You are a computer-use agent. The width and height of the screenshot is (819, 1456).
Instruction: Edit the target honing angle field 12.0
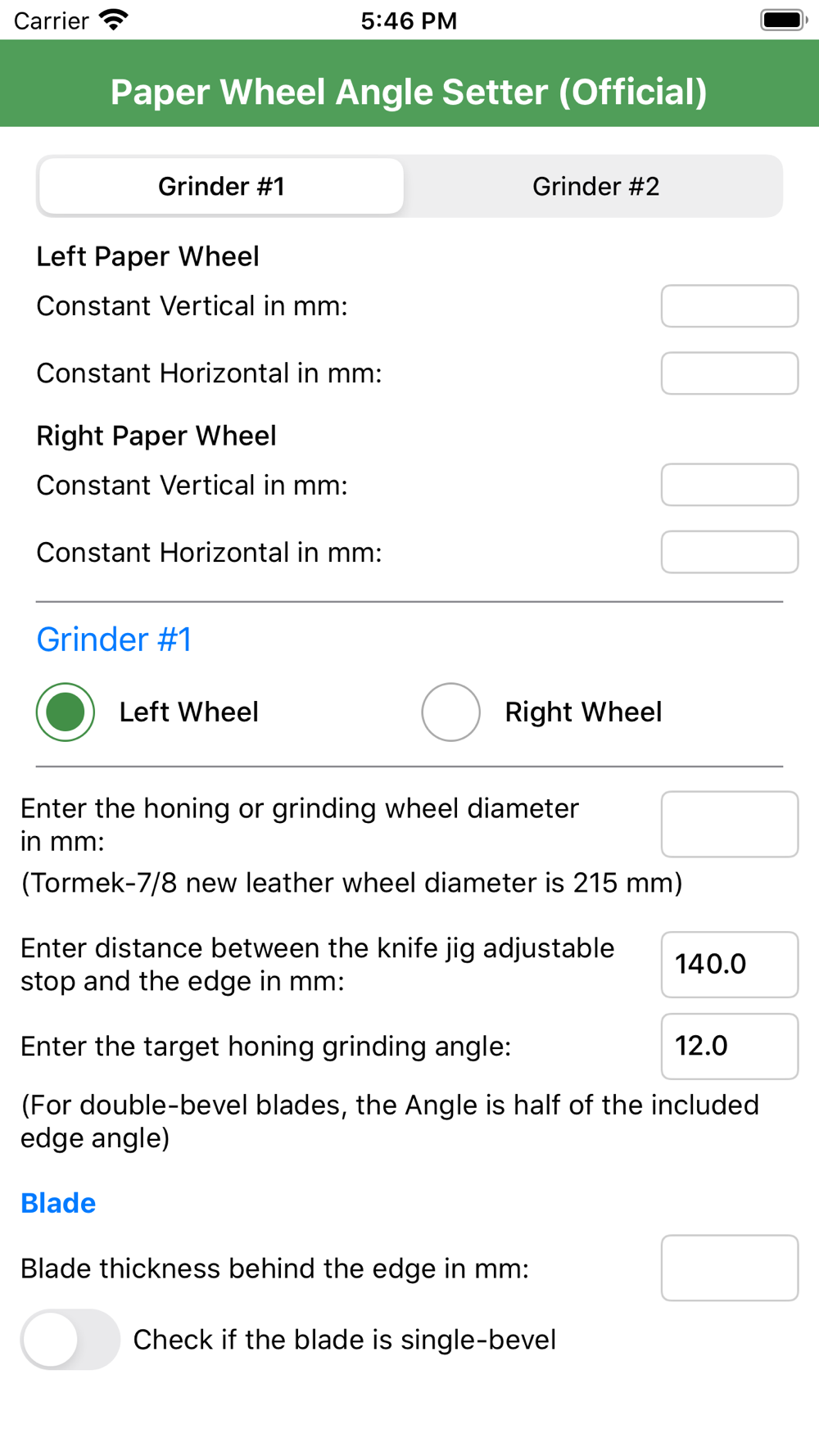pyautogui.click(x=729, y=1047)
